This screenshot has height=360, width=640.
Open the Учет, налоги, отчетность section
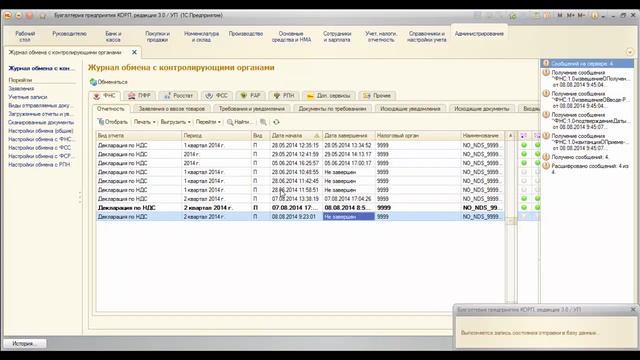[x=381, y=37]
